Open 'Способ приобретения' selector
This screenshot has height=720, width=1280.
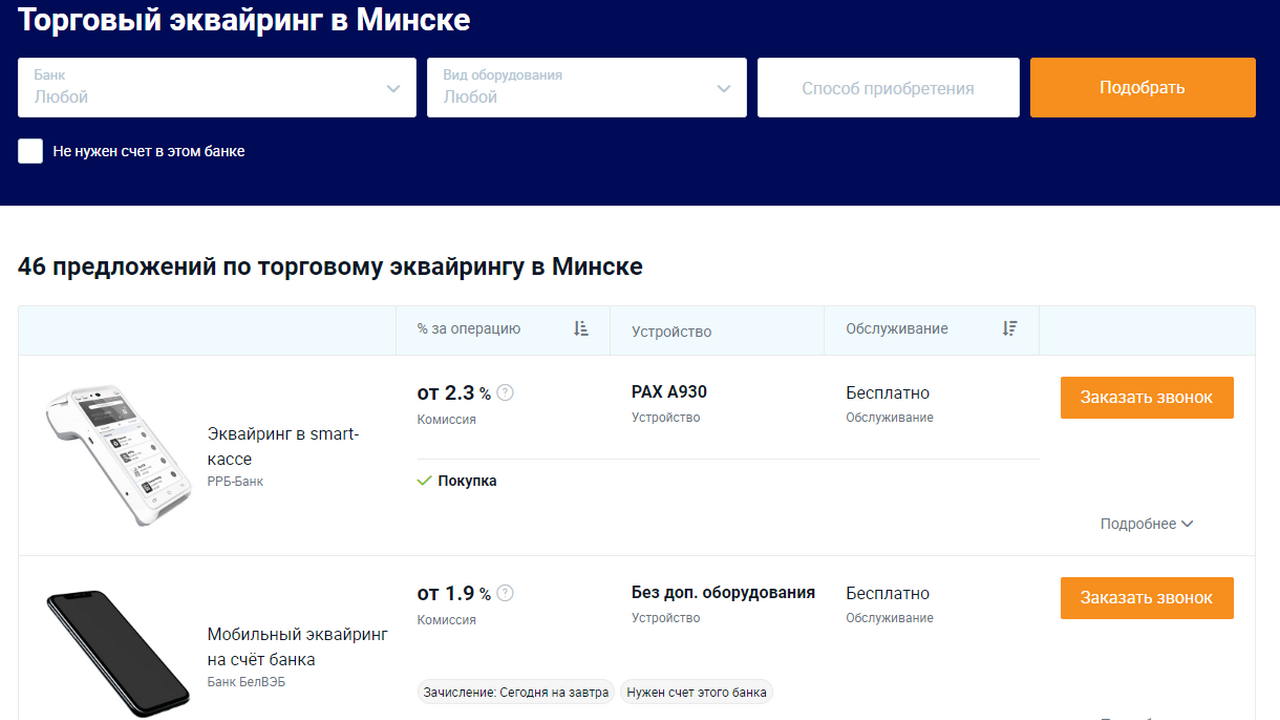[x=888, y=88]
